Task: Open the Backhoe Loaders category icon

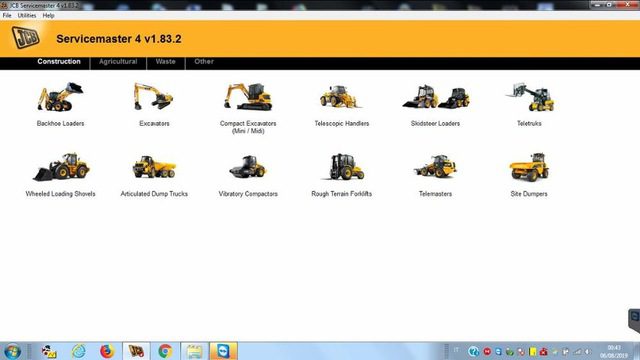Action: 60,97
